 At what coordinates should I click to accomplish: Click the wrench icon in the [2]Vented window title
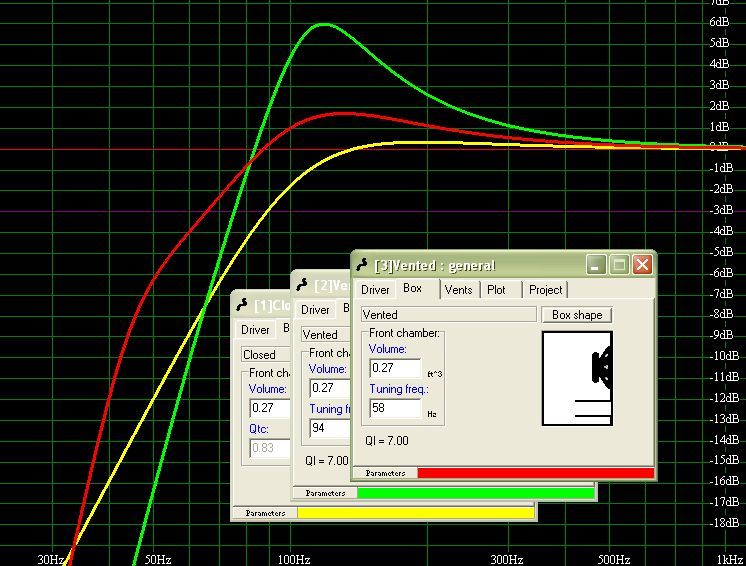[x=302, y=285]
